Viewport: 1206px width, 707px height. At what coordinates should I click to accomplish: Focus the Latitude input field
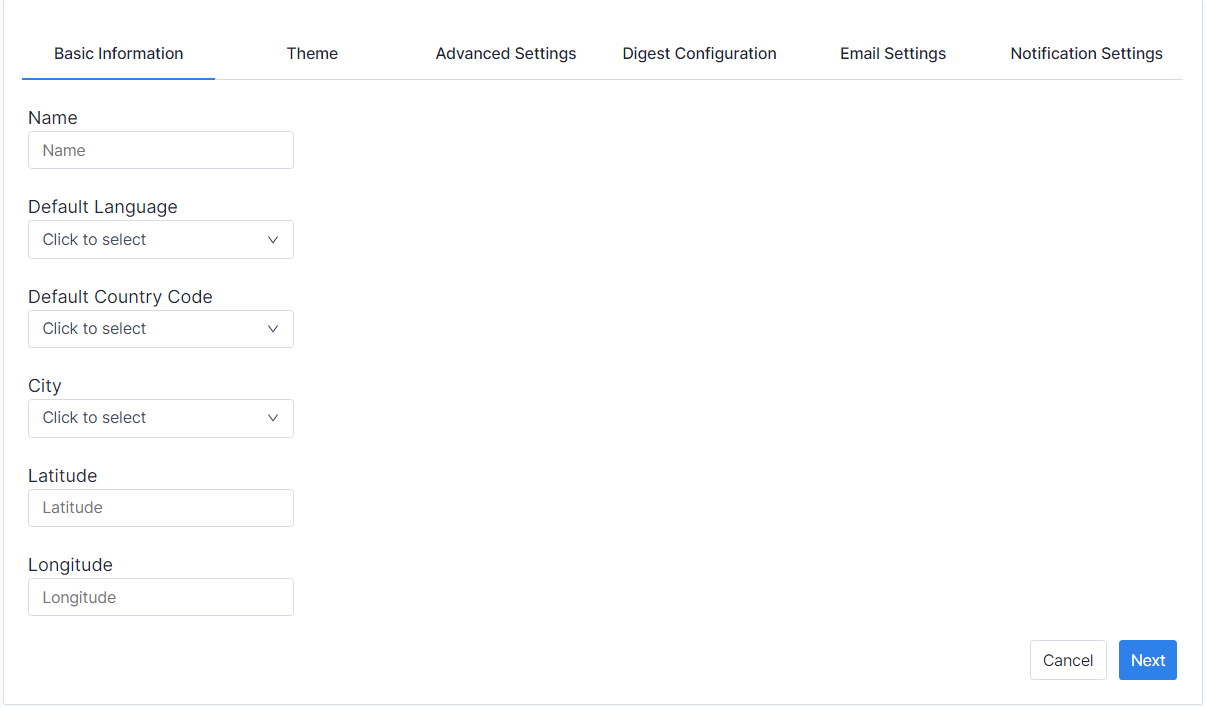pyautogui.click(x=160, y=508)
